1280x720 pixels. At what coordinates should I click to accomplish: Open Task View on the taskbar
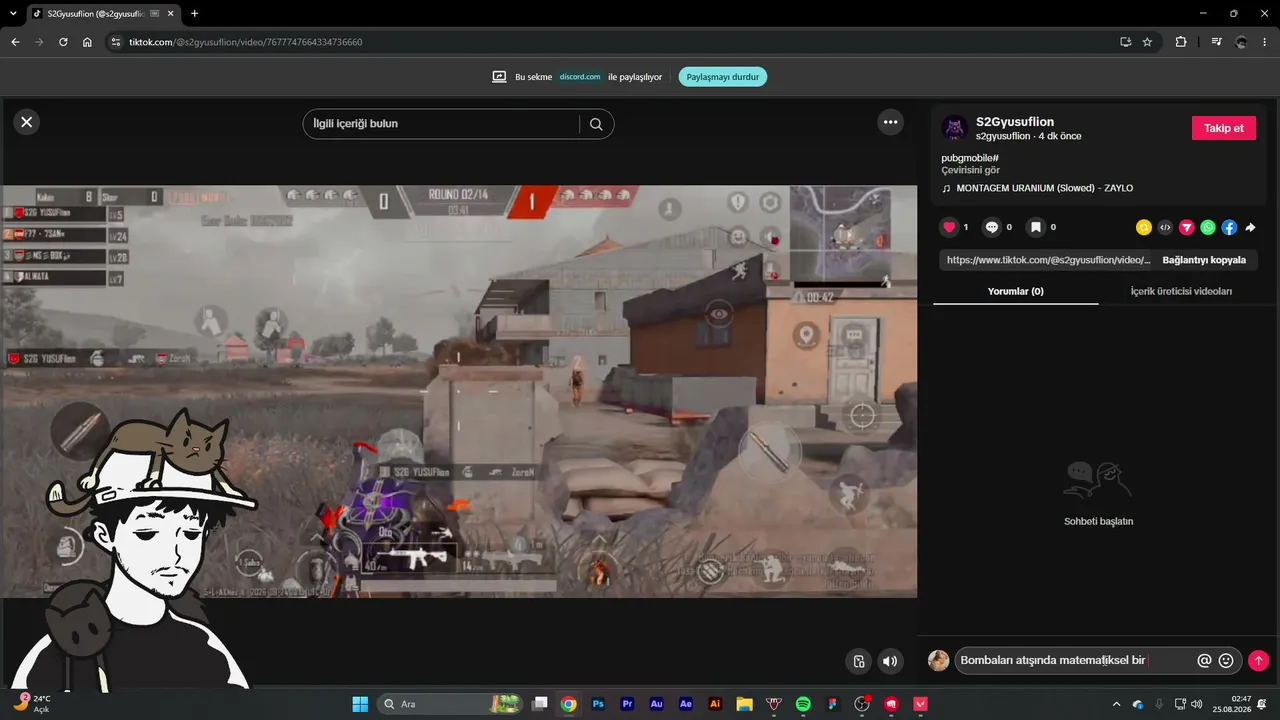[x=540, y=704]
